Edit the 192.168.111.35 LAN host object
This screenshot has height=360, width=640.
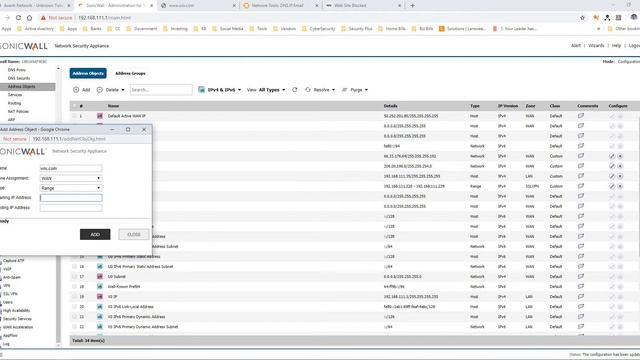pyautogui.click(x=612, y=176)
